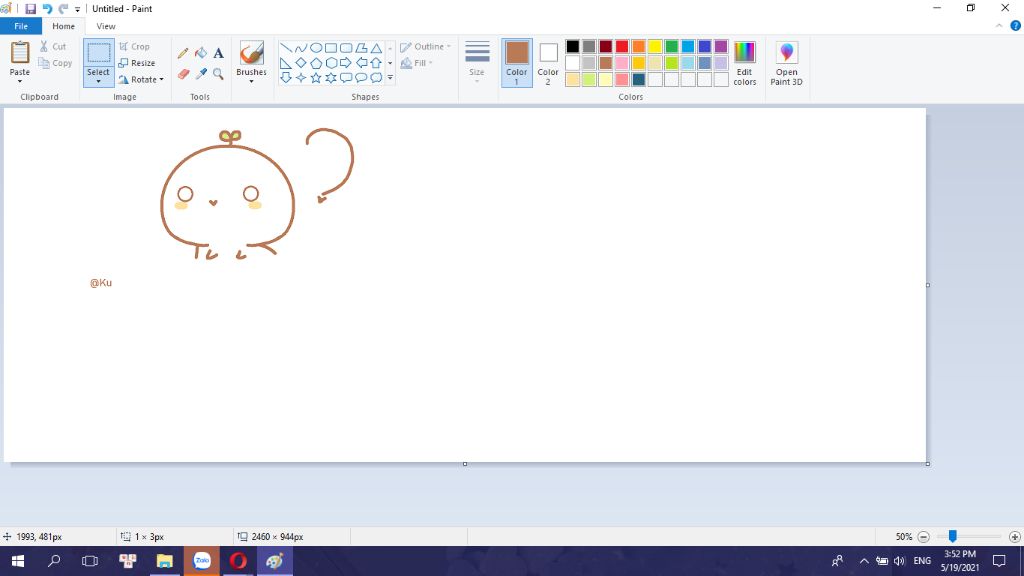Switch to the View tab
The image size is (1024, 576).
(x=106, y=26)
